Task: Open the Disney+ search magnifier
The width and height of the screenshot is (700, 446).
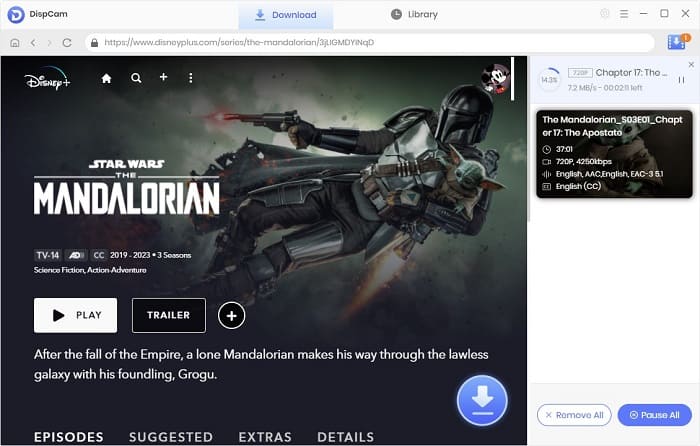Action: 136,78
